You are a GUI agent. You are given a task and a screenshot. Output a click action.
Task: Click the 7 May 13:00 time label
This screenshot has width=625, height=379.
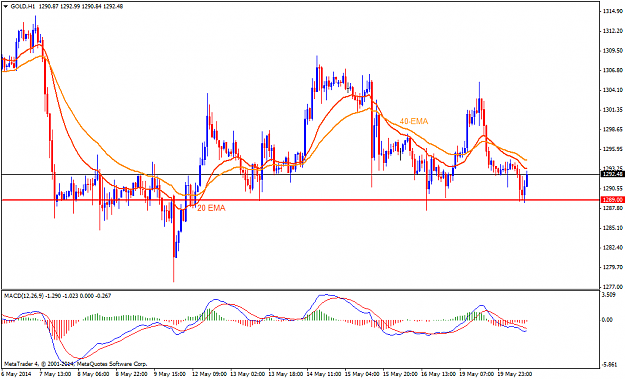[x=55, y=375]
